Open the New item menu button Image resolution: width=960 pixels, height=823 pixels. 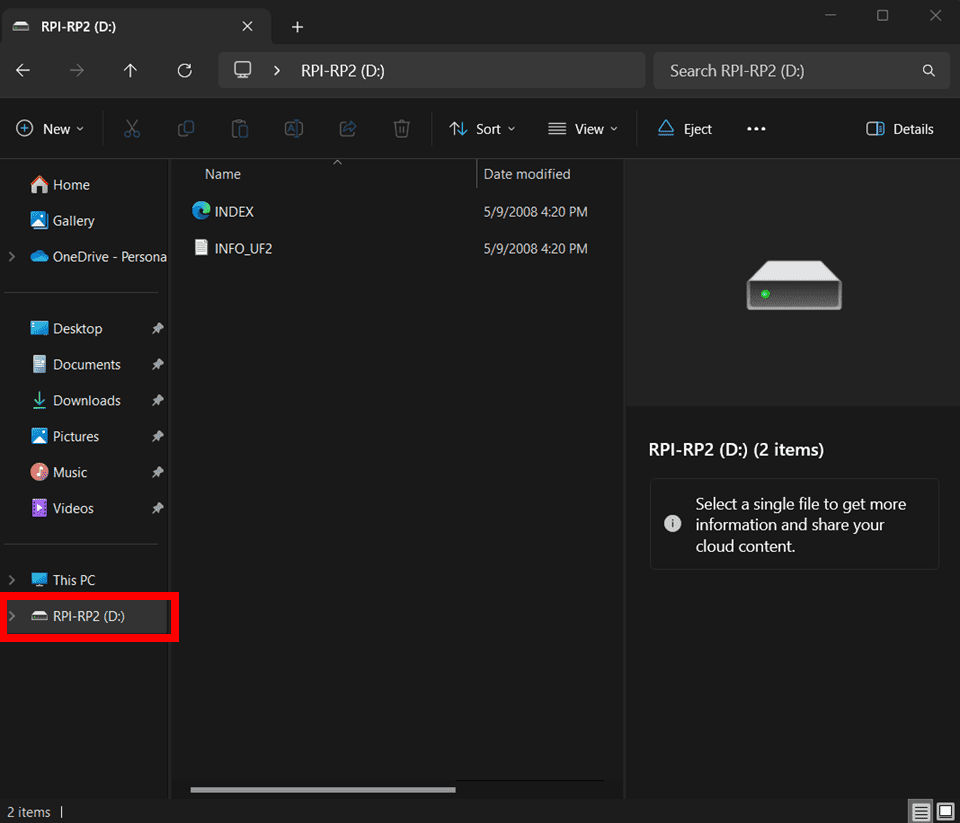[50, 129]
